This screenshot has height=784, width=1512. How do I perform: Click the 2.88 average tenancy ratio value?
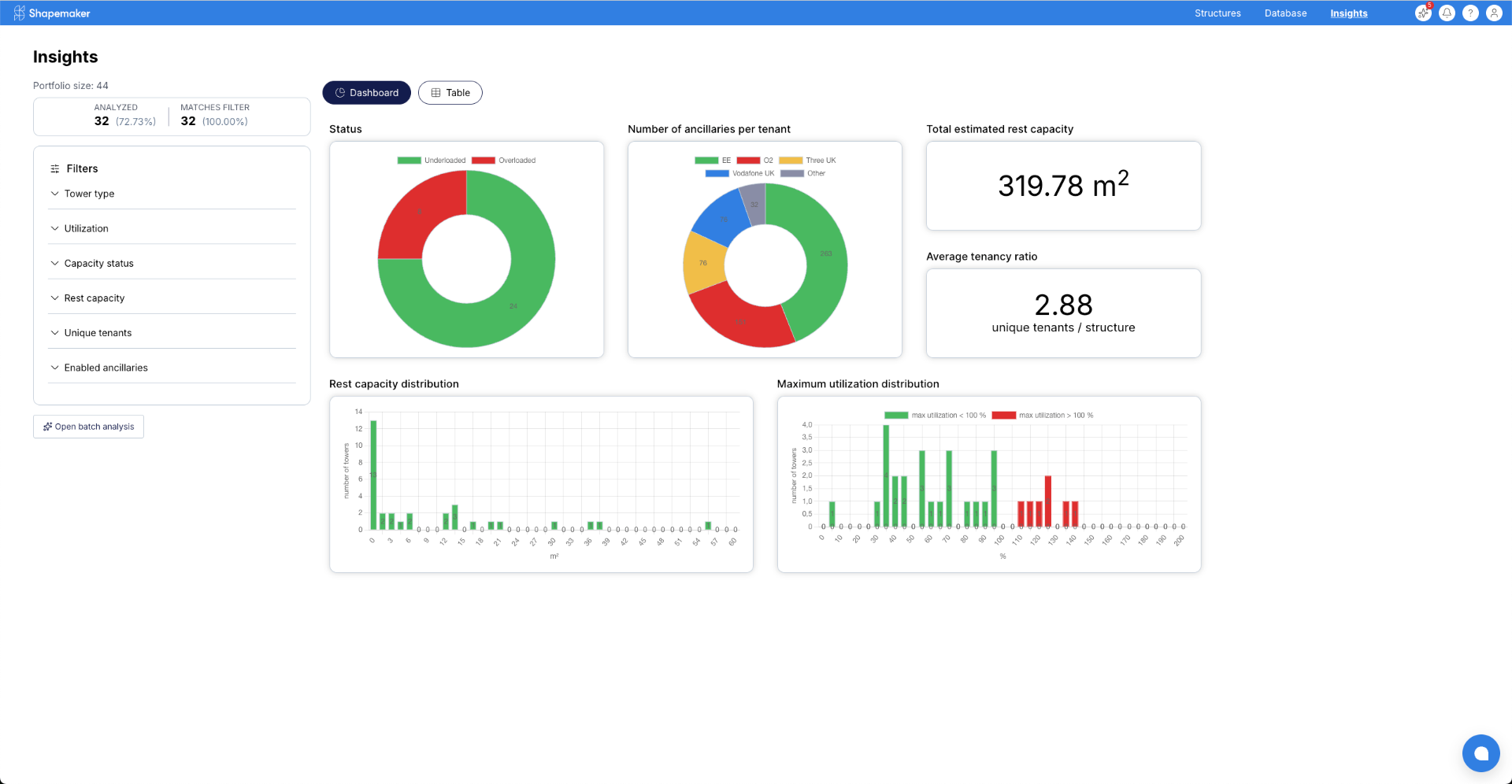[1063, 305]
